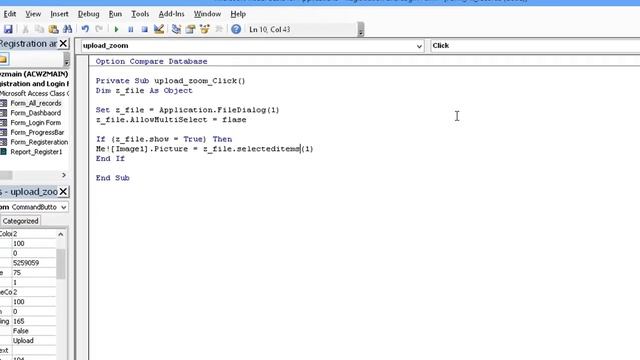640x360 pixels.
Task: Open the Run menu
Action: 115,14
